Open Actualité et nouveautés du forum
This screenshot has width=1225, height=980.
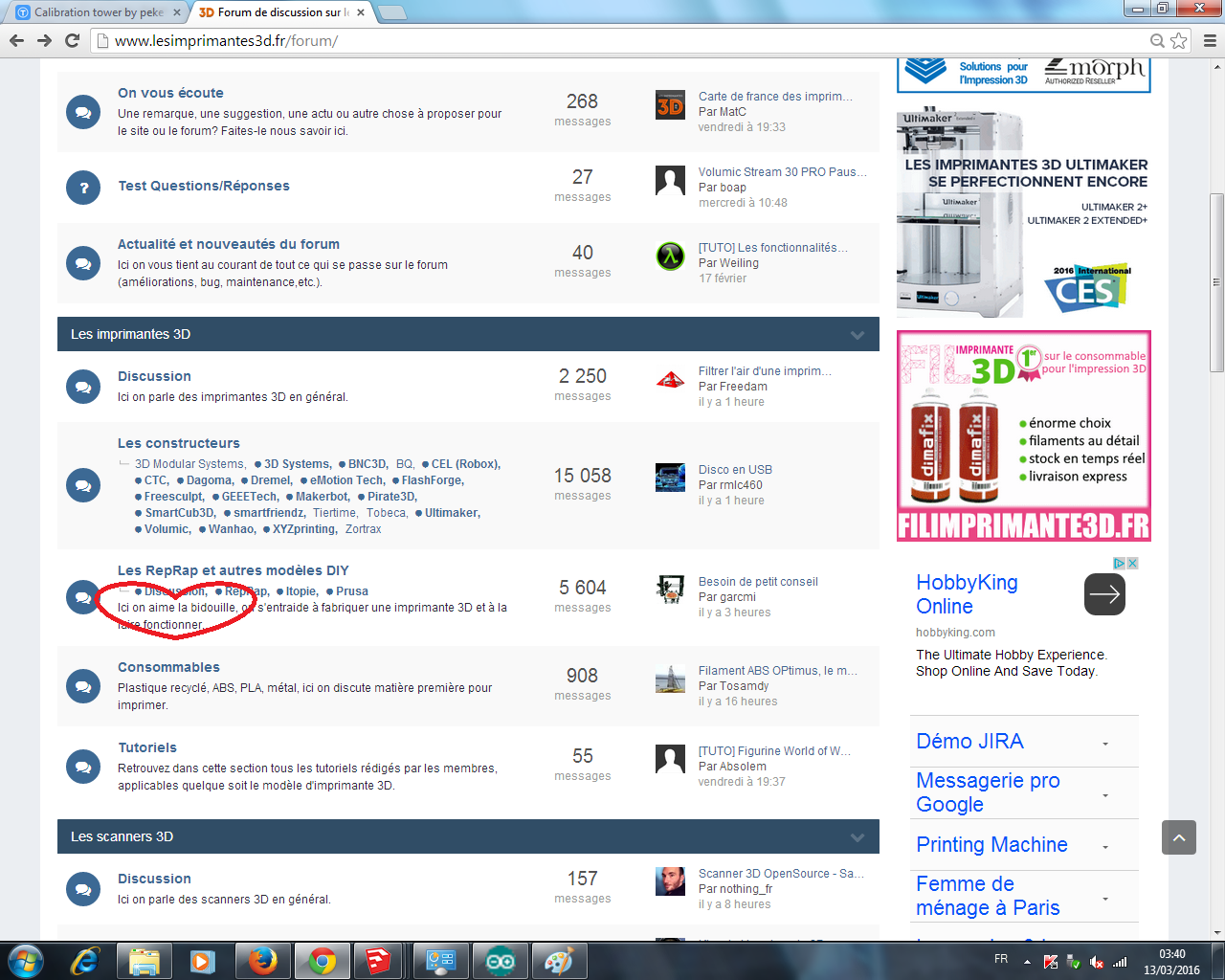click(x=229, y=244)
